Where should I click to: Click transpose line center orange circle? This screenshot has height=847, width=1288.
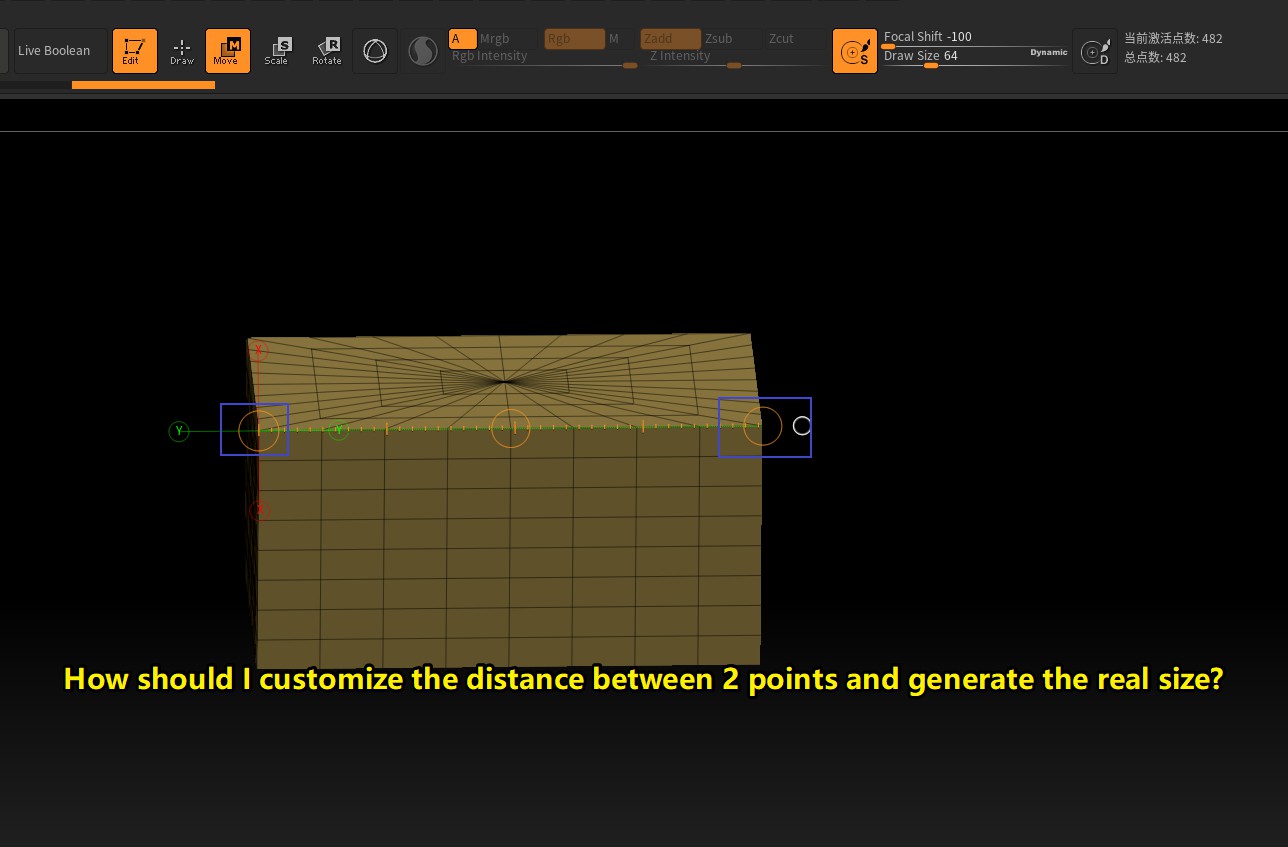click(510, 428)
